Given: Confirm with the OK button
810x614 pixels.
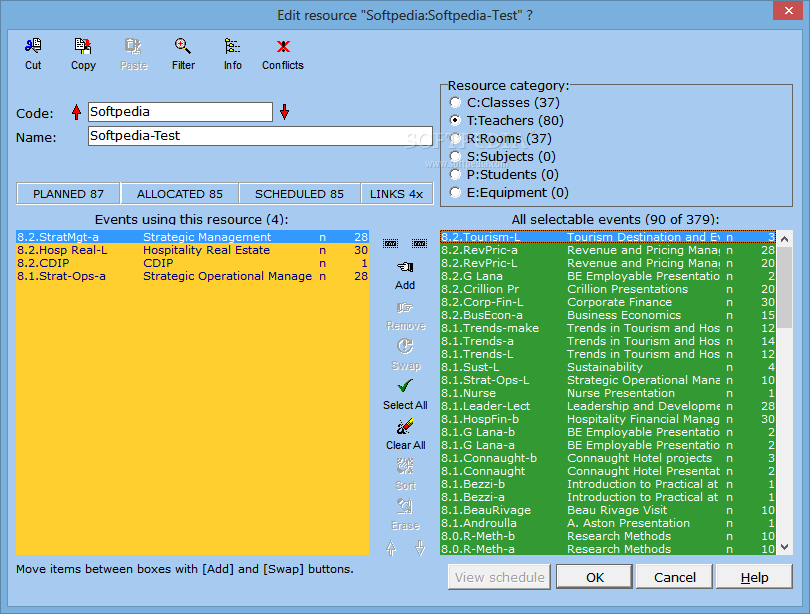Looking at the screenshot, I should [595, 577].
